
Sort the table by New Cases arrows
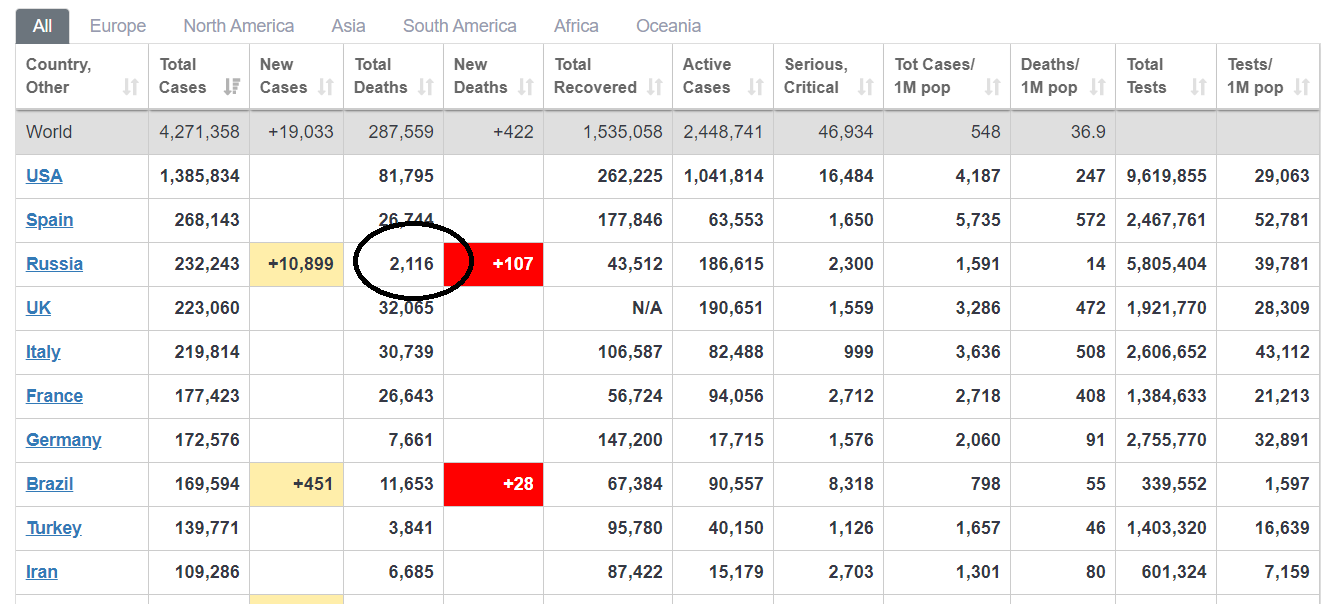pos(326,87)
